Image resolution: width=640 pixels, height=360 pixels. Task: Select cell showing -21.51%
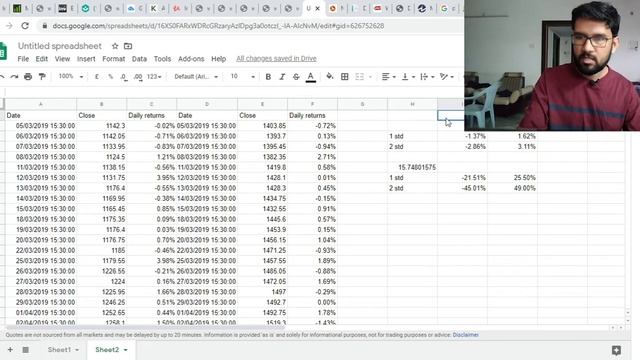pos(462,178)
